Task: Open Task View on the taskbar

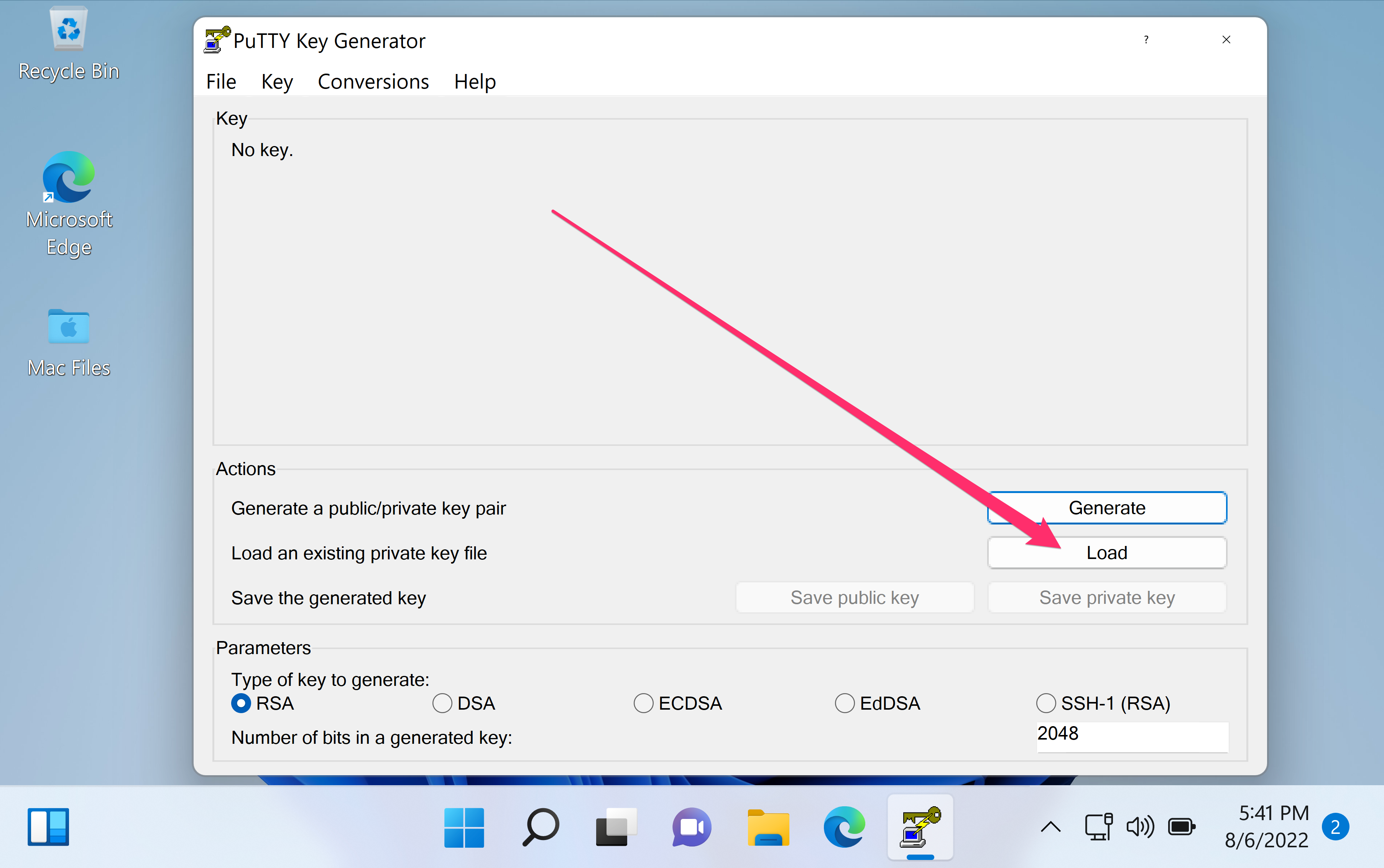Action: click(616, 827)
